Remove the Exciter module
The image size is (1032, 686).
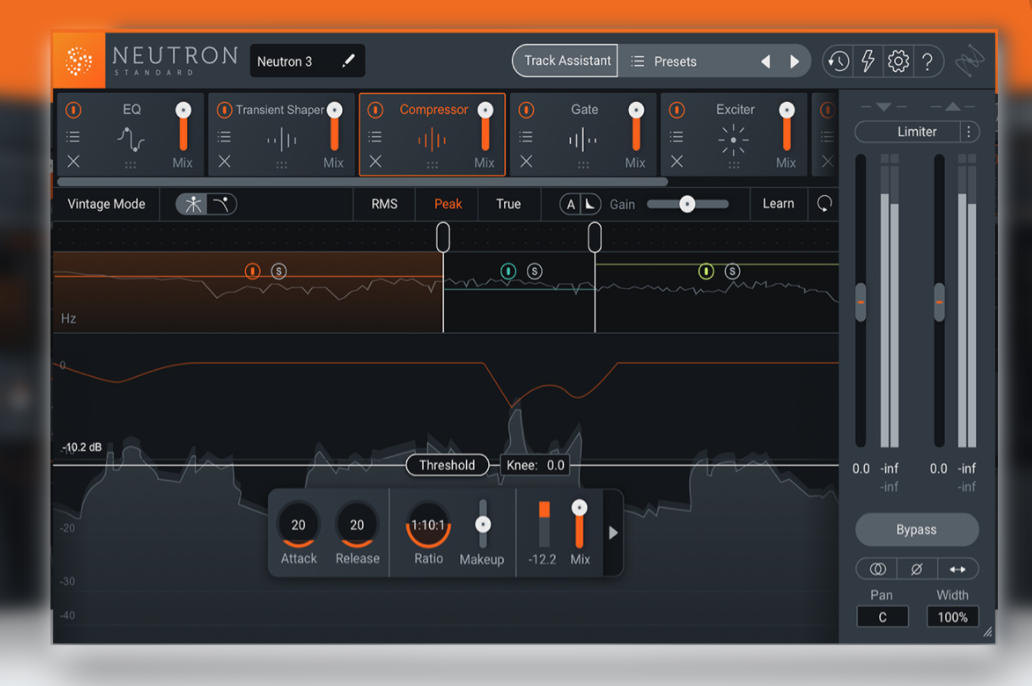[x=676, y=161]
